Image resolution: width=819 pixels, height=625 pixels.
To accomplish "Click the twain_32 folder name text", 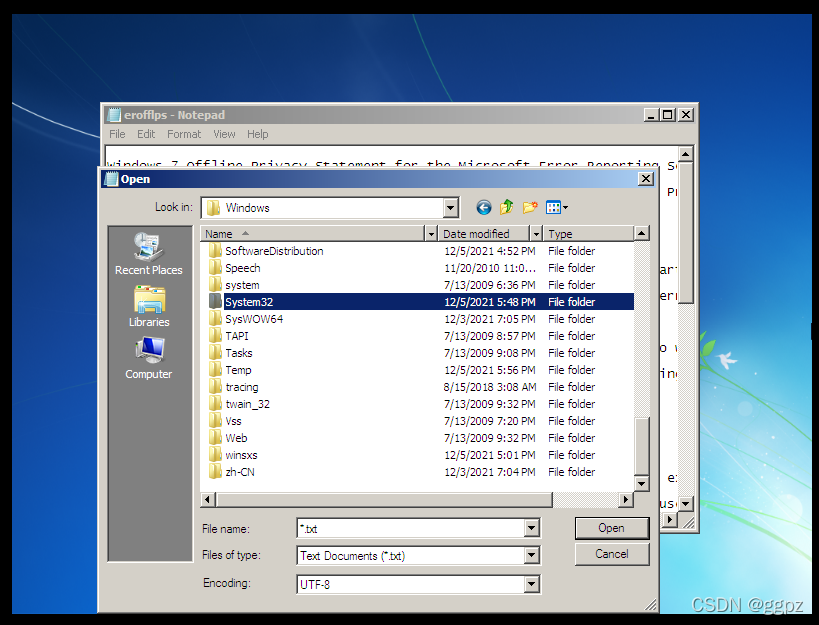I will pyautogui.click(x=248, y=404).
